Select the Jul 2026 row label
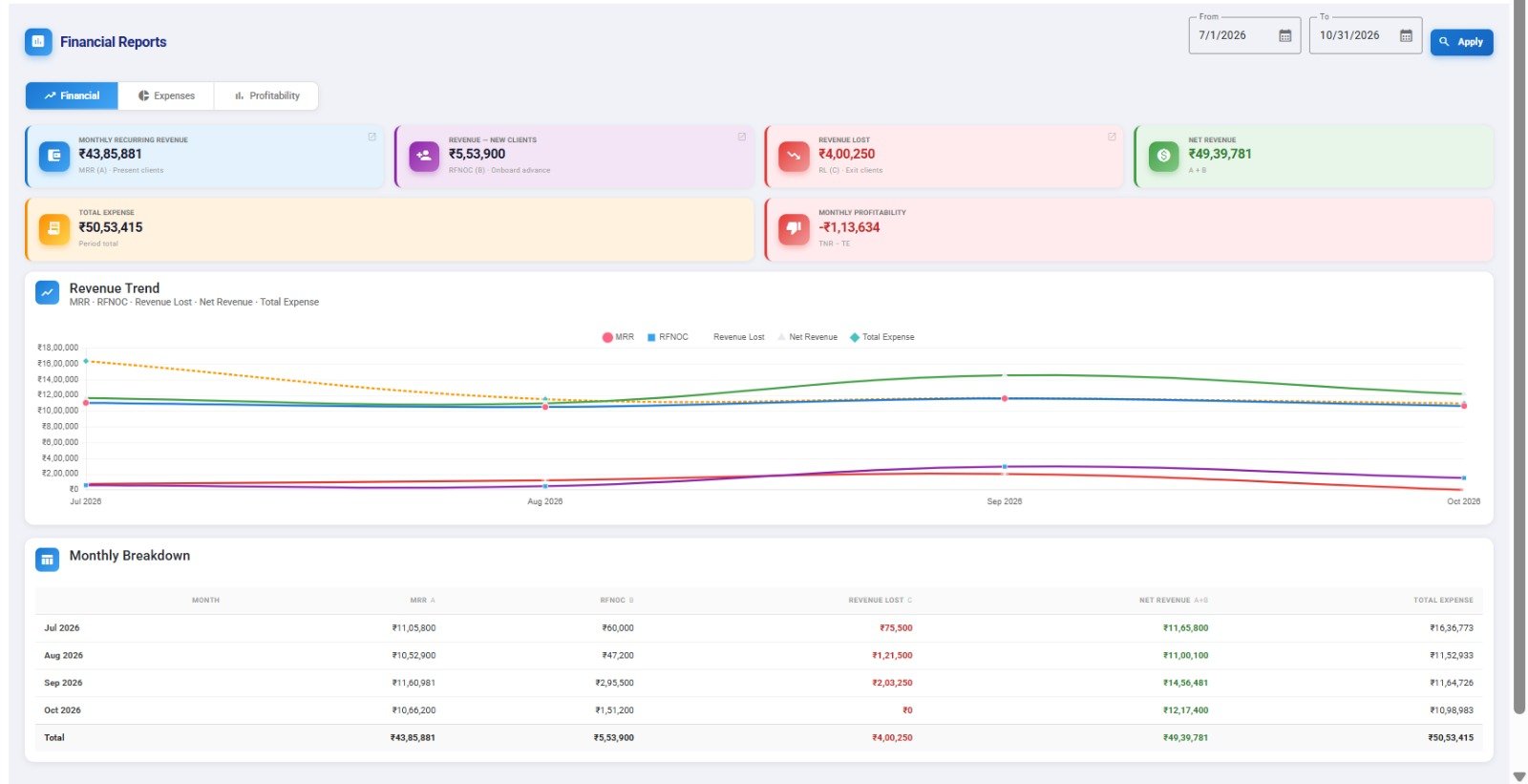This screenshot has height=784, width=1528. [62, 628]
